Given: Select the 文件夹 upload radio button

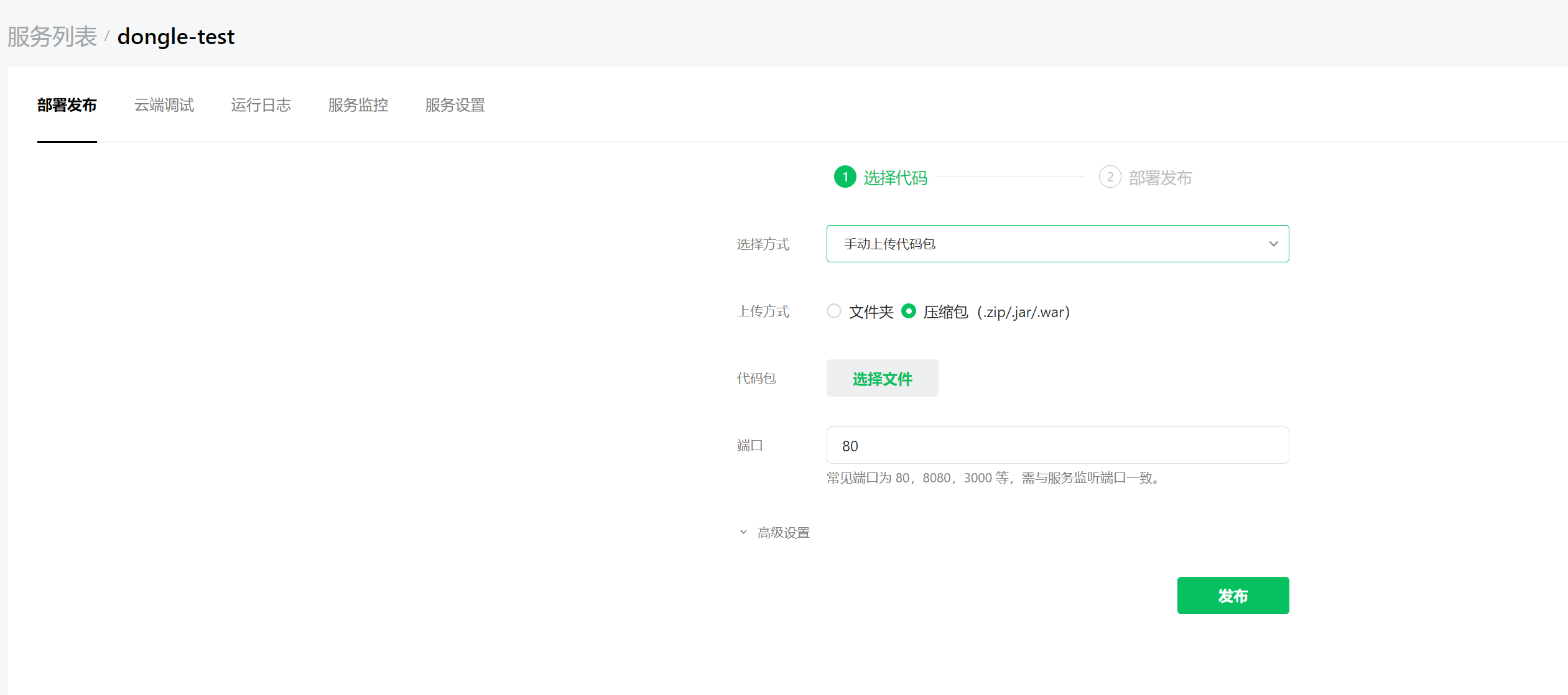Looking at the screenshot, I should pyautogui.click(x=834, y=311).
